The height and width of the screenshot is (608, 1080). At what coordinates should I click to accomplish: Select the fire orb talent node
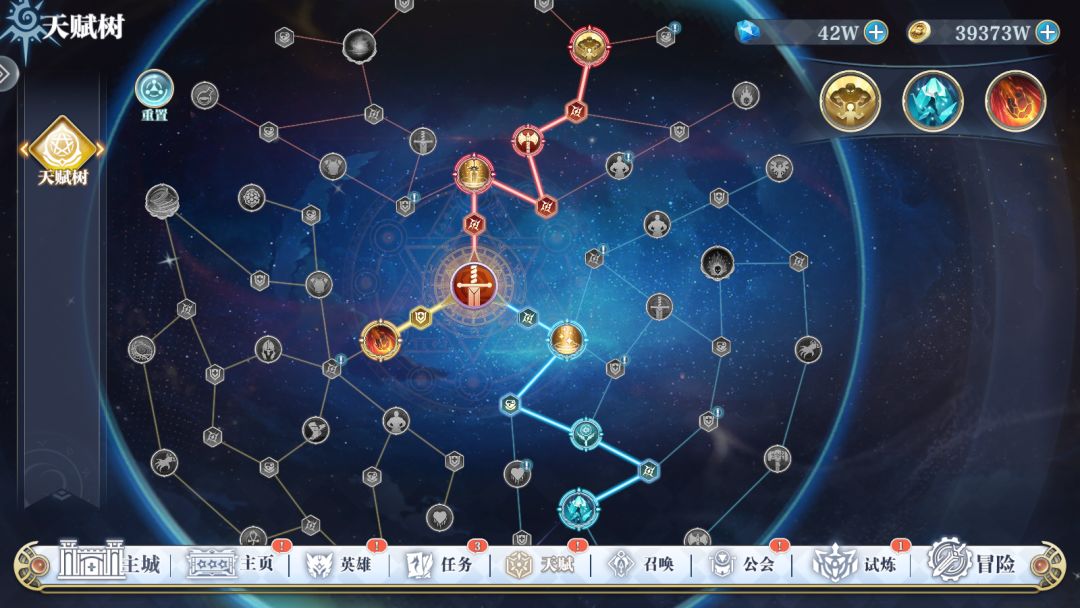click(x=380, y=340)
